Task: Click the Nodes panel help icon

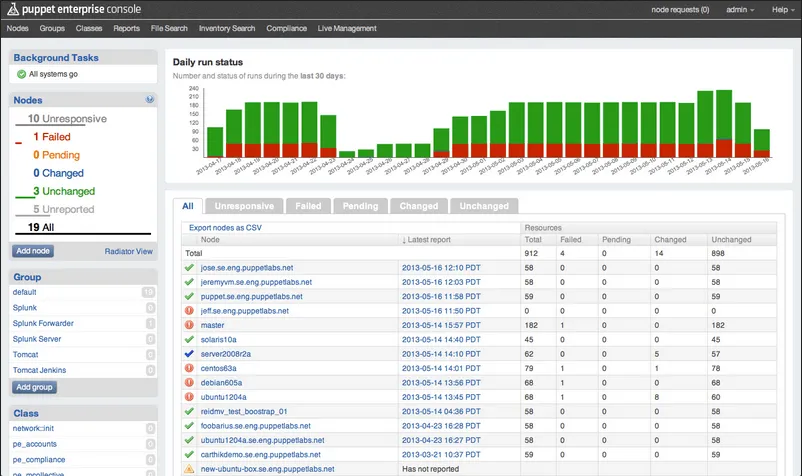Action: pos(150,100)
